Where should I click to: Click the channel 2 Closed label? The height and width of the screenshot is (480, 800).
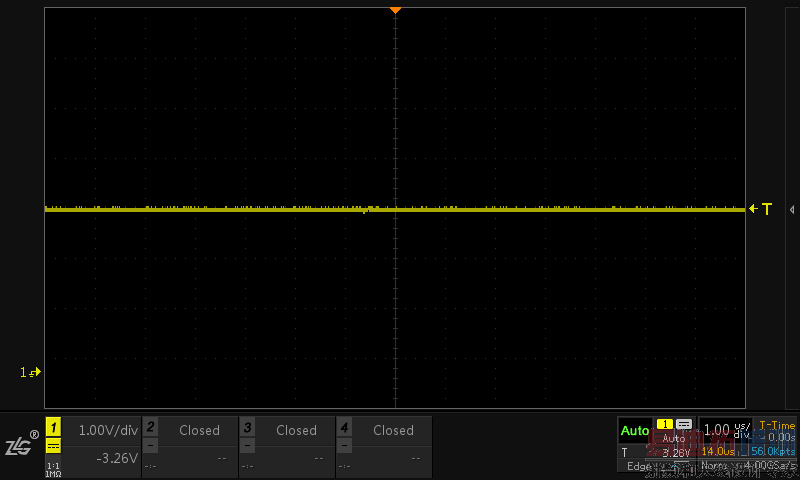coord(199,431)
